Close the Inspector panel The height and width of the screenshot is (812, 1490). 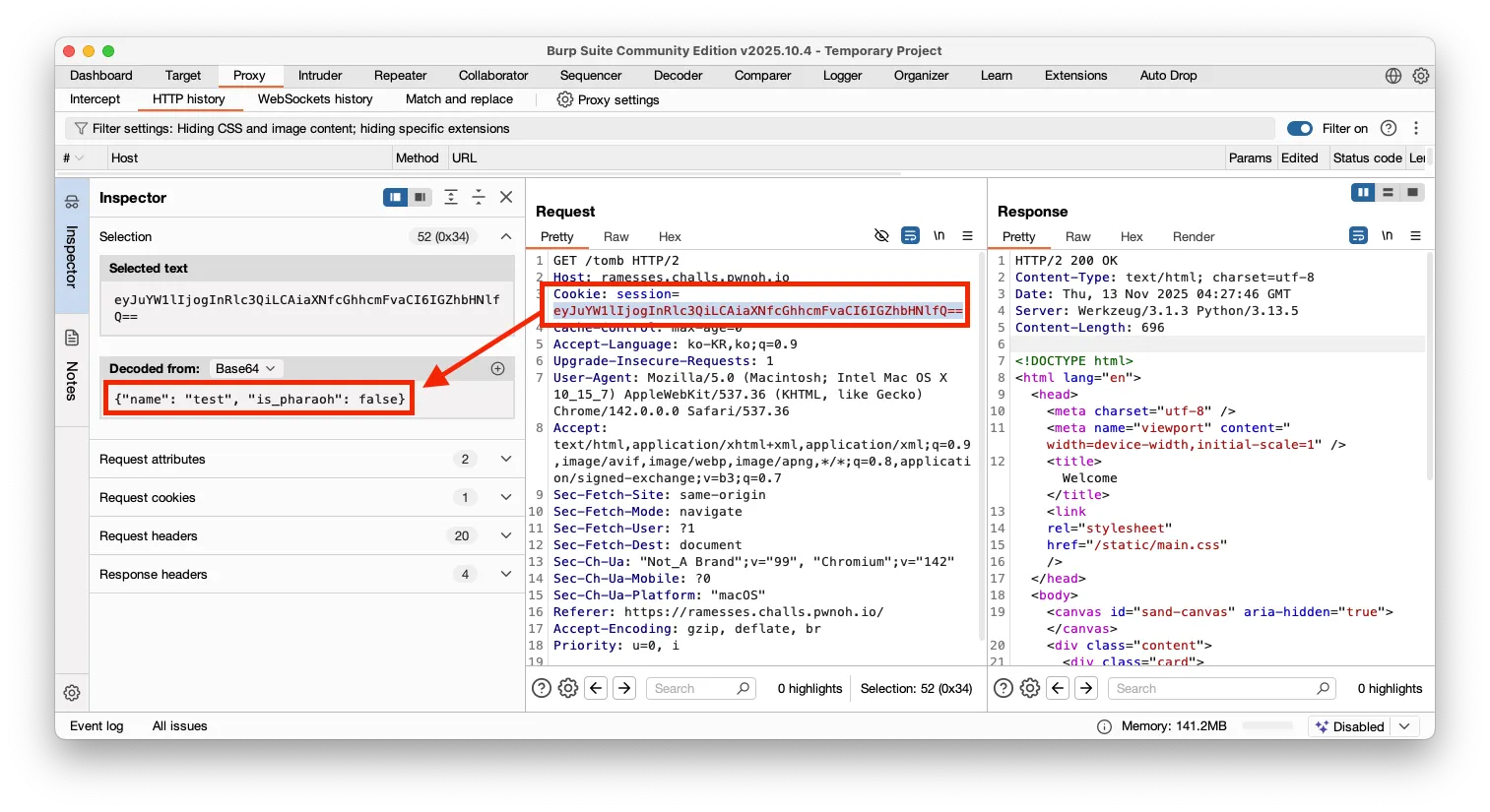pos(506,197)
